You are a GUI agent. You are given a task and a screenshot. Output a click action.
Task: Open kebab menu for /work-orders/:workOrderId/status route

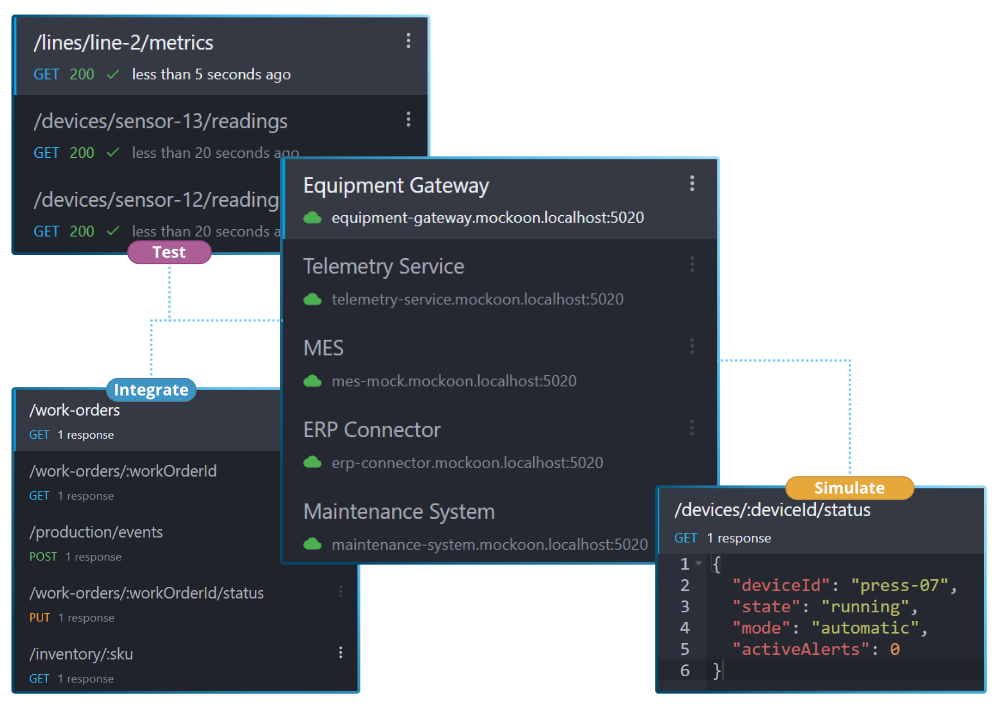coord(341,592)
